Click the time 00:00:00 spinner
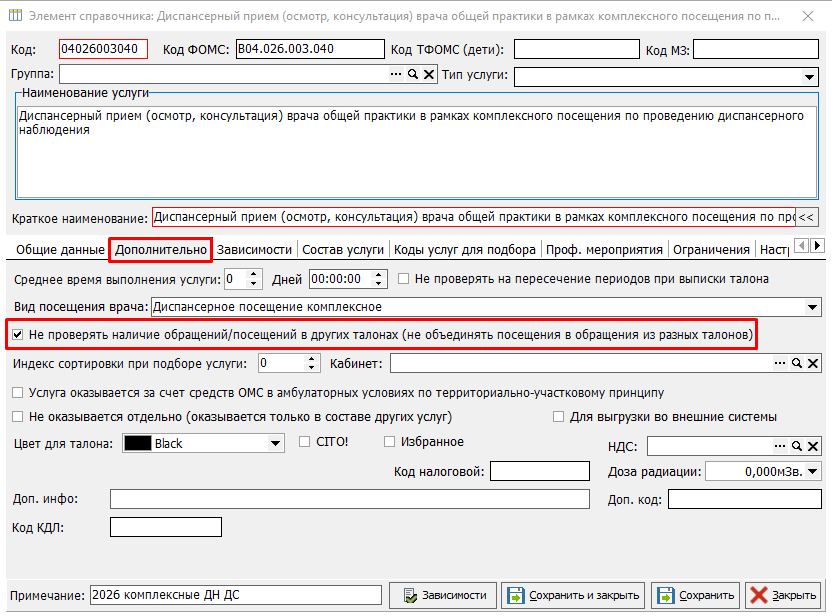The width and height of the screenshot is (832, 616). (378, 279)
